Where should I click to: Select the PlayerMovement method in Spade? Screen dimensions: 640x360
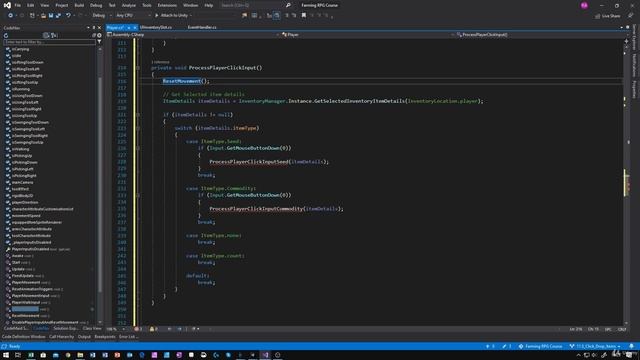tap(26, 282)
